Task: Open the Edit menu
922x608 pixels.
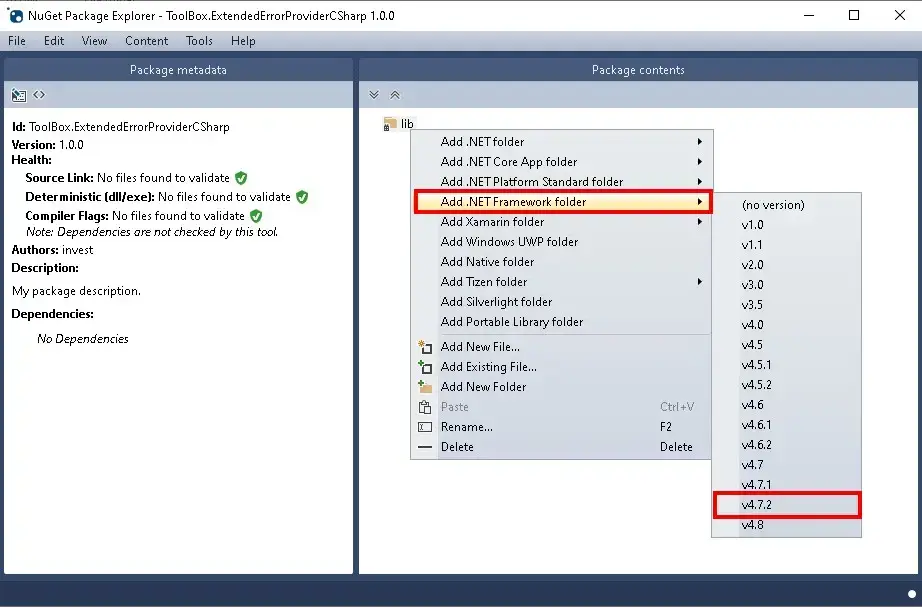Action: click(54, 41)
